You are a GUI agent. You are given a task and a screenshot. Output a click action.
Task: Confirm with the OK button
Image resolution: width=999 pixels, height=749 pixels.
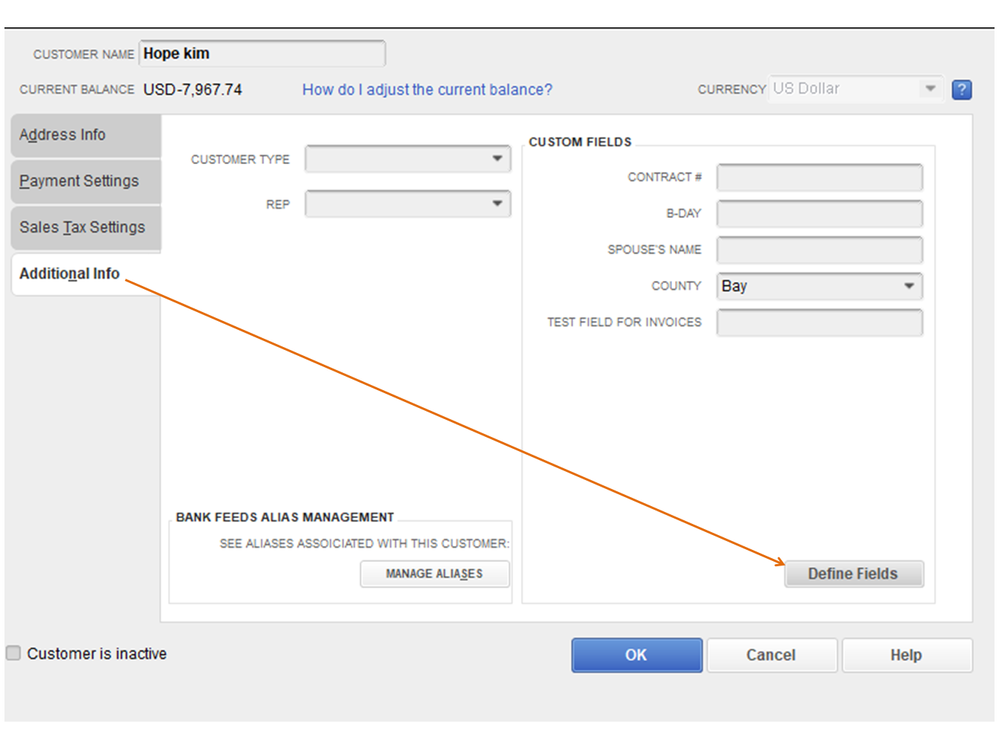636,655
